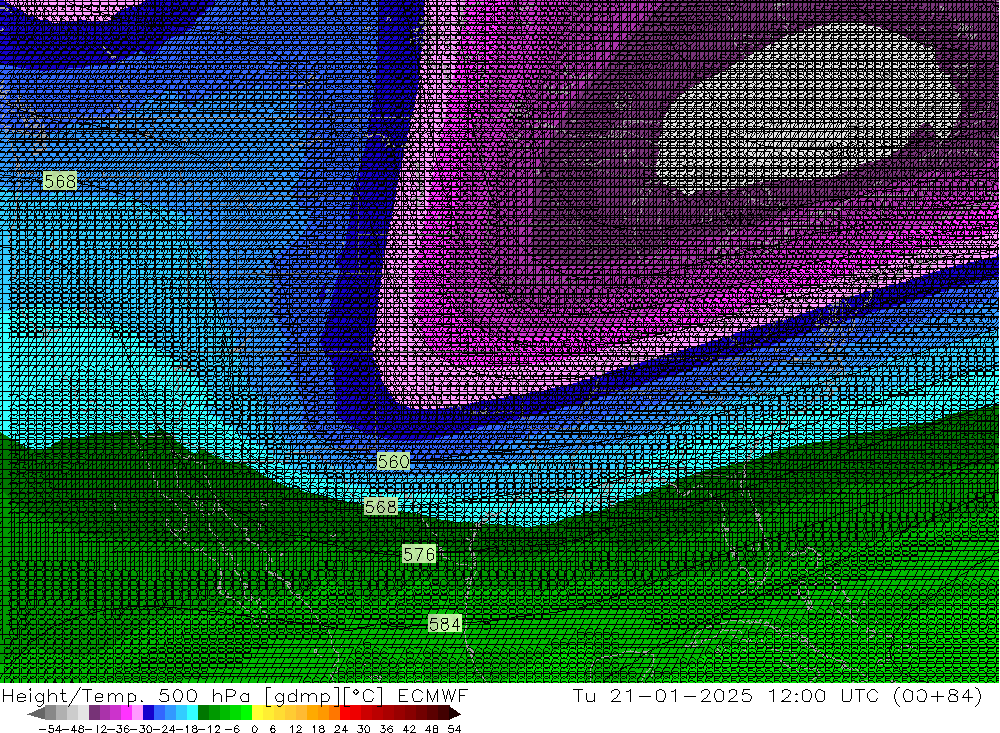Image resolution: width=1000 pixels, height=733 pixels.
Task: Click the '-6' legend scale value
Action: pyautogui.click(x=232, y=729)
